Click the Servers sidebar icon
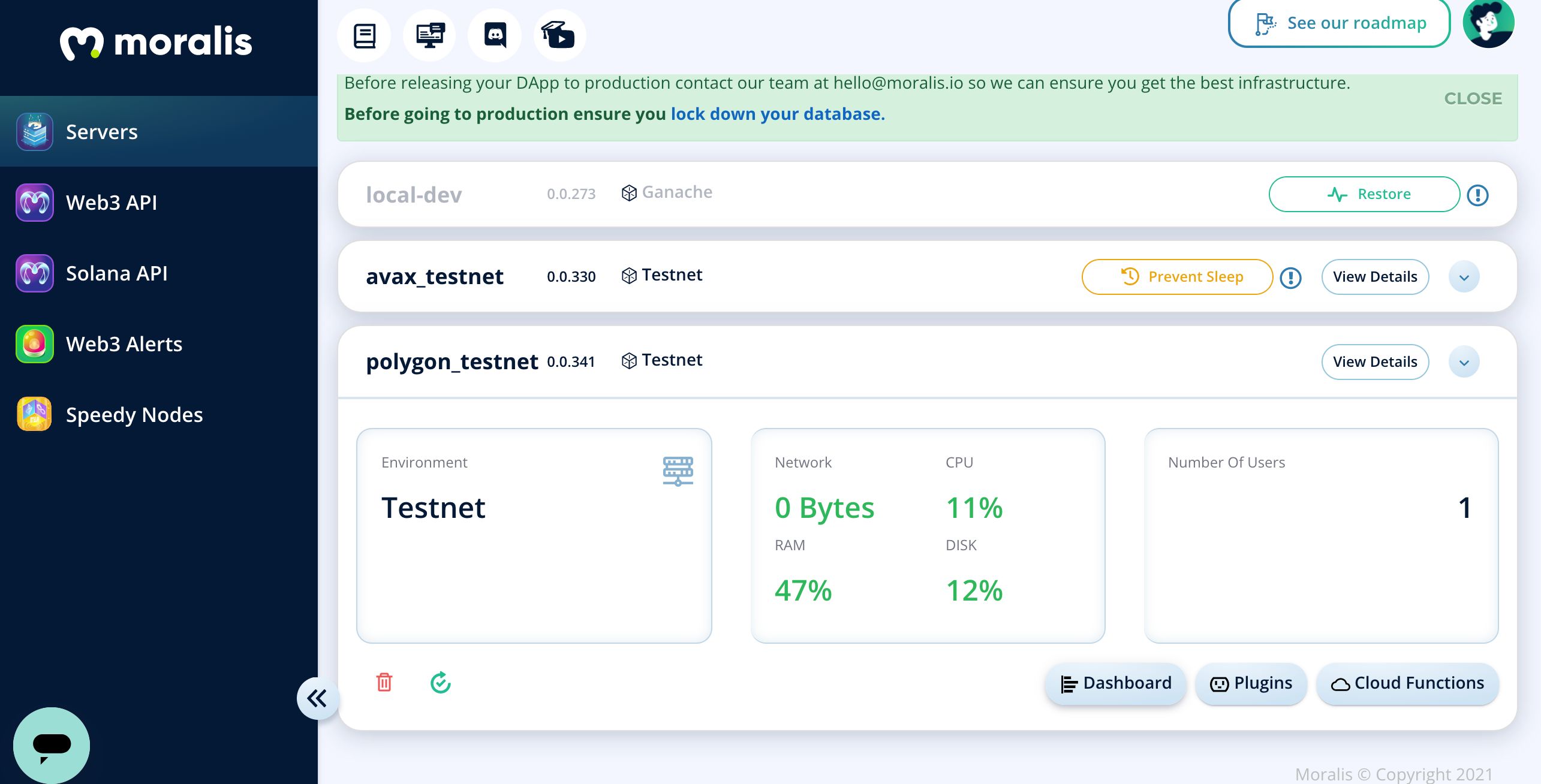Screen dimensions: 1541x784 (35, 132)
